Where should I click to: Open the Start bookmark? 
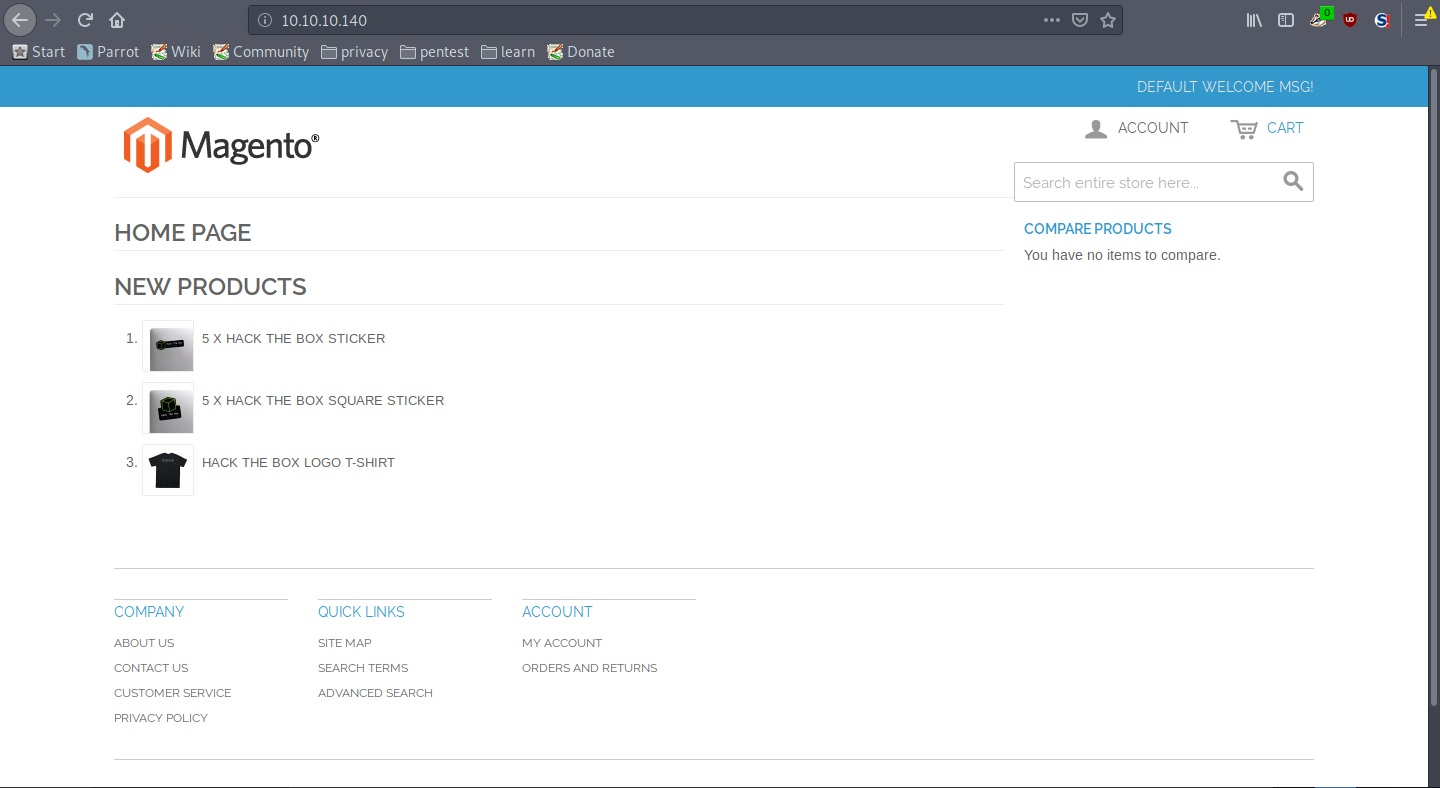pyautogui.click(x=38, y=52)
